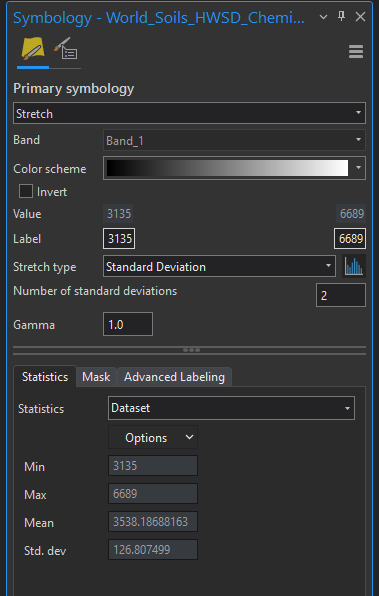Click the Gamma value field
Image resolution: width=379 pixels, height=596 pixels.
point(128,324)
